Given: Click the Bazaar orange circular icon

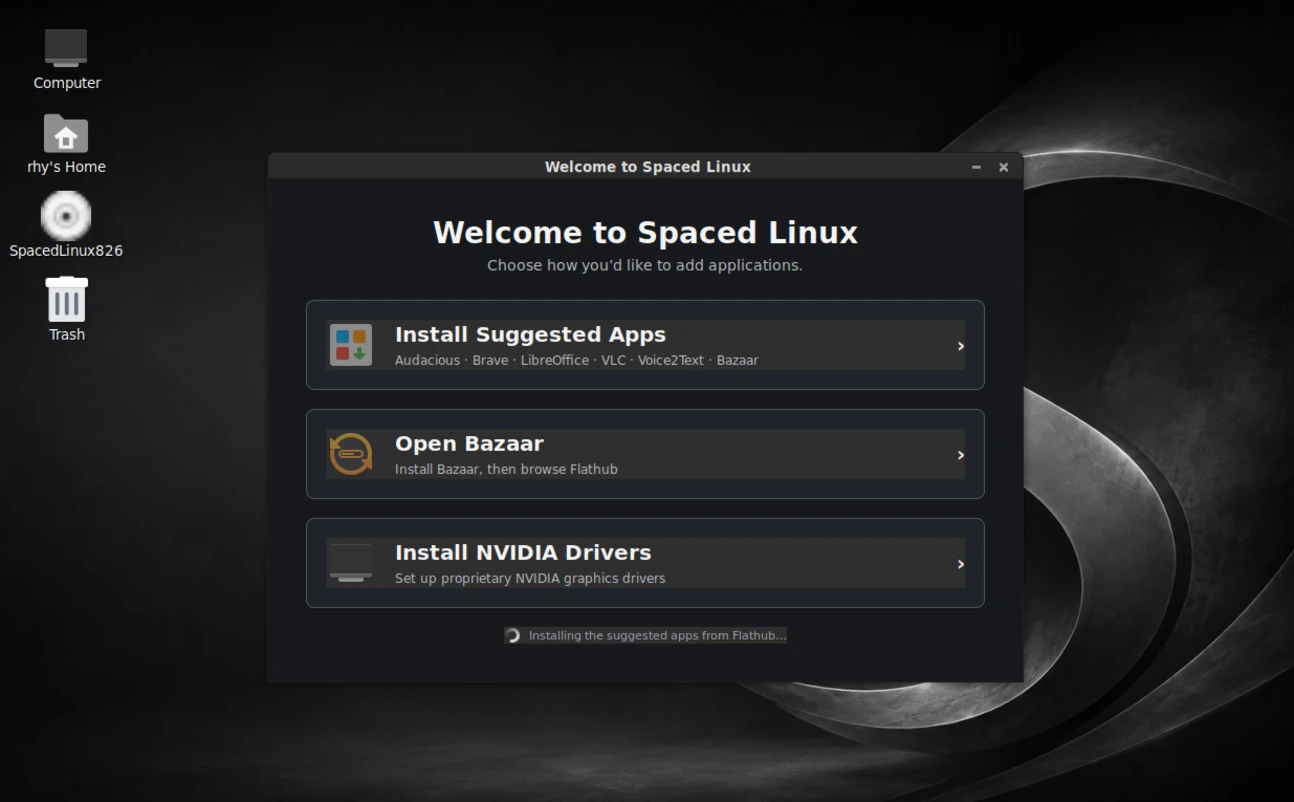Looking at the screenshot, I should (351, 454).
